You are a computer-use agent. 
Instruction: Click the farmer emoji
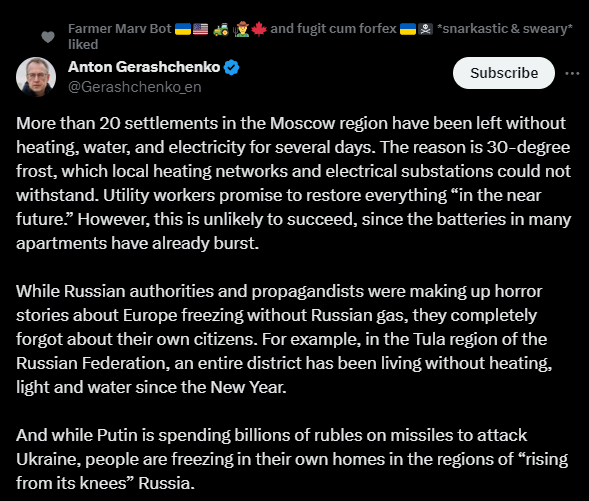click(242, 29)
